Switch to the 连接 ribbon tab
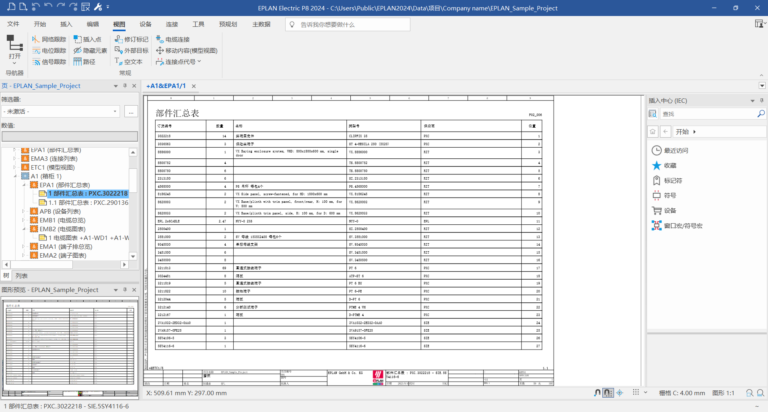Viewport: 768px width, 412px height. pyautogui.click(x=172, y=24)
